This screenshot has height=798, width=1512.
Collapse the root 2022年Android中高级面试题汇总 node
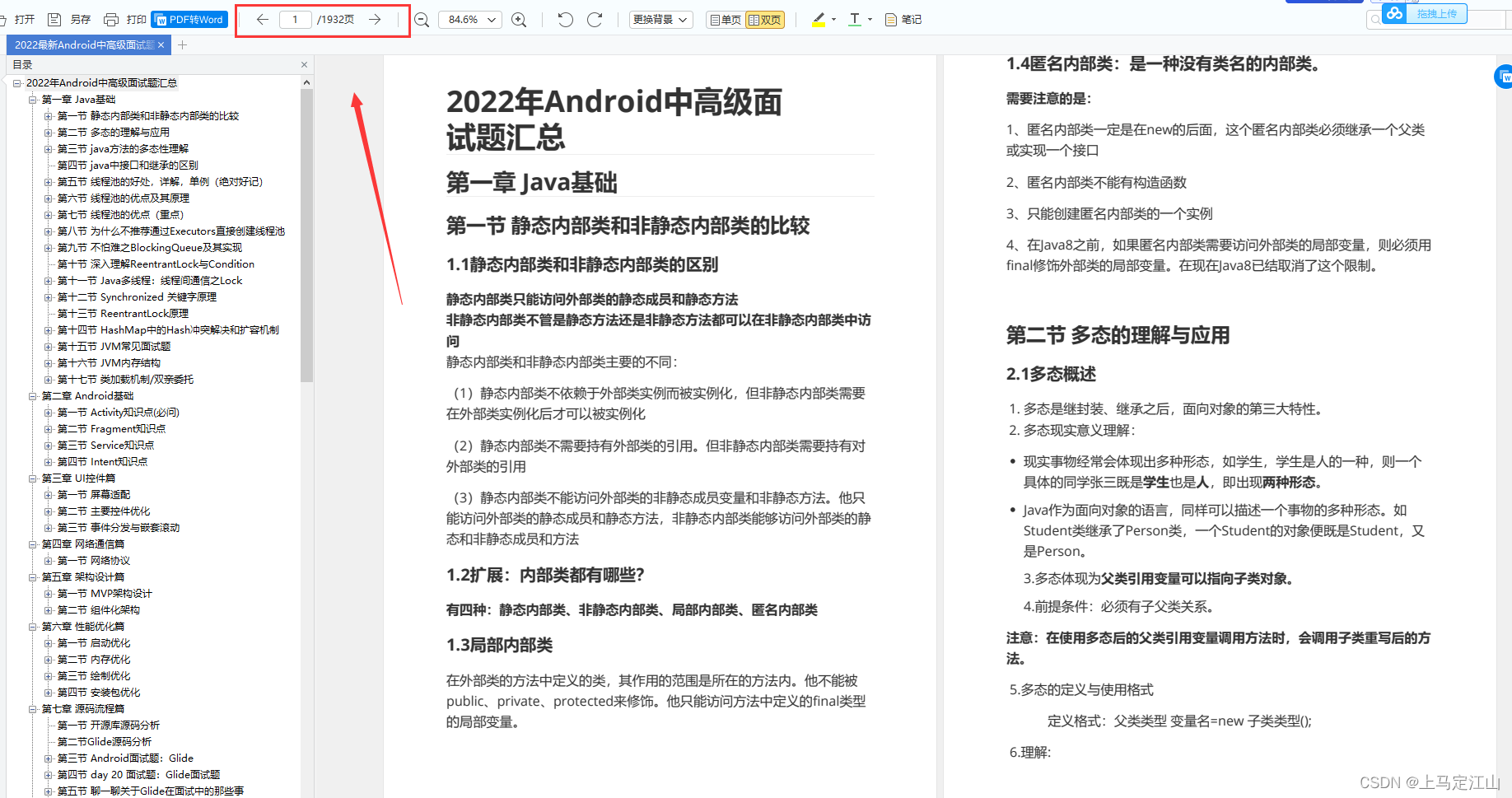[x=16, y=82]
